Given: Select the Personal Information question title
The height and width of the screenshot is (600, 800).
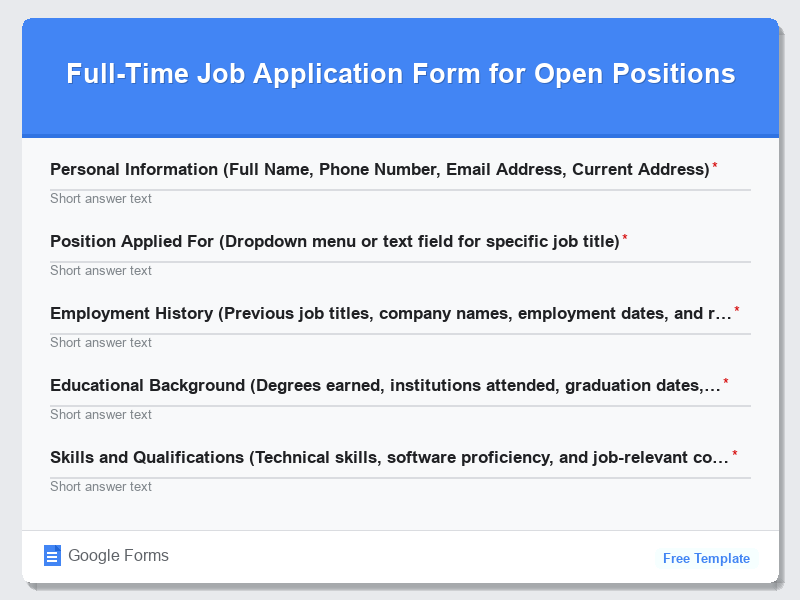Looking at the screenshot, I should pyautogui.click(x=378, y=169).
